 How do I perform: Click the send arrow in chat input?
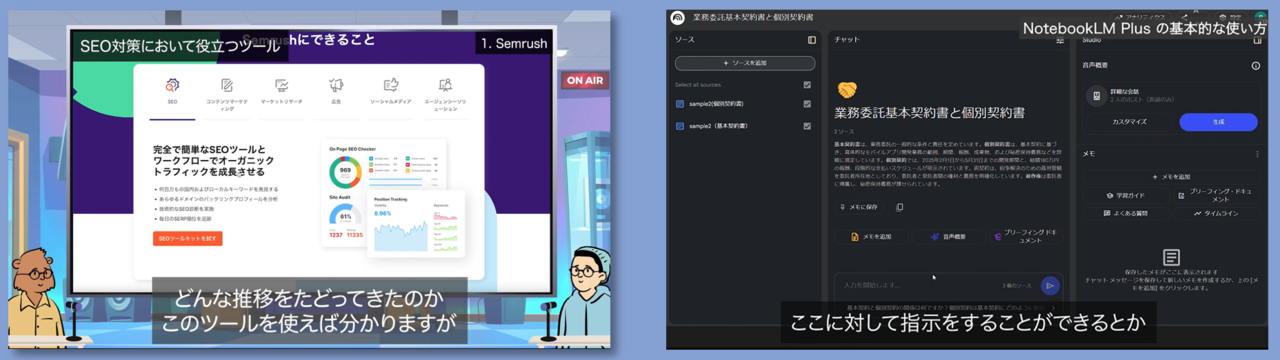click(1049, 285)
